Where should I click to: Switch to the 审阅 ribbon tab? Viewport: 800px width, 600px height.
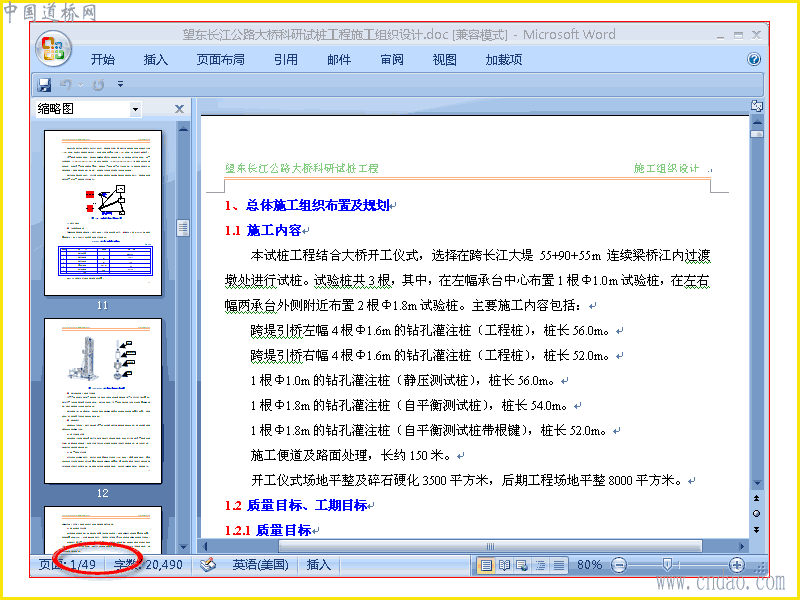pyautogui.click(x=391, y=60)
